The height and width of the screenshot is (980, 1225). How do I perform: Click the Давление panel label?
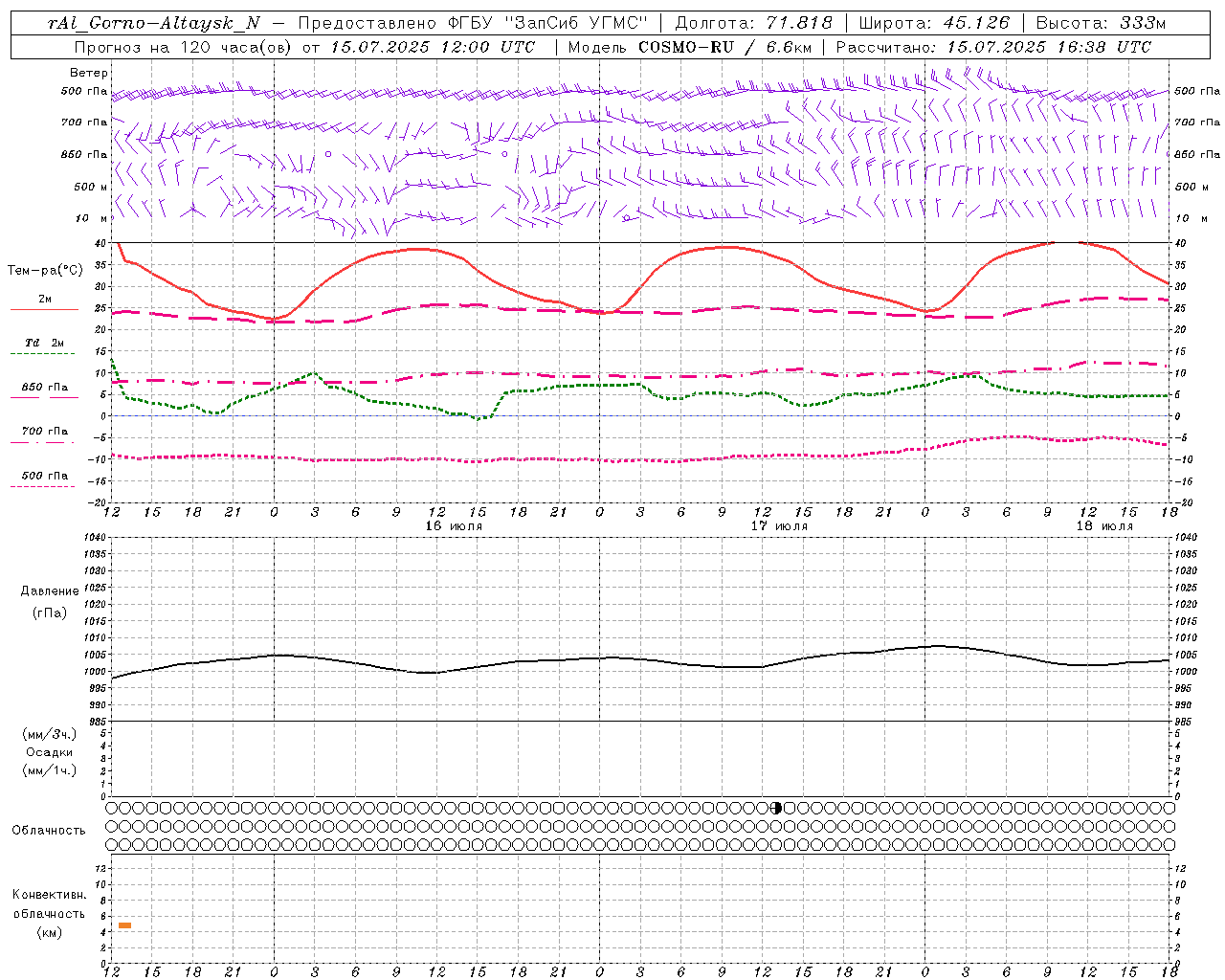(50, 591)
